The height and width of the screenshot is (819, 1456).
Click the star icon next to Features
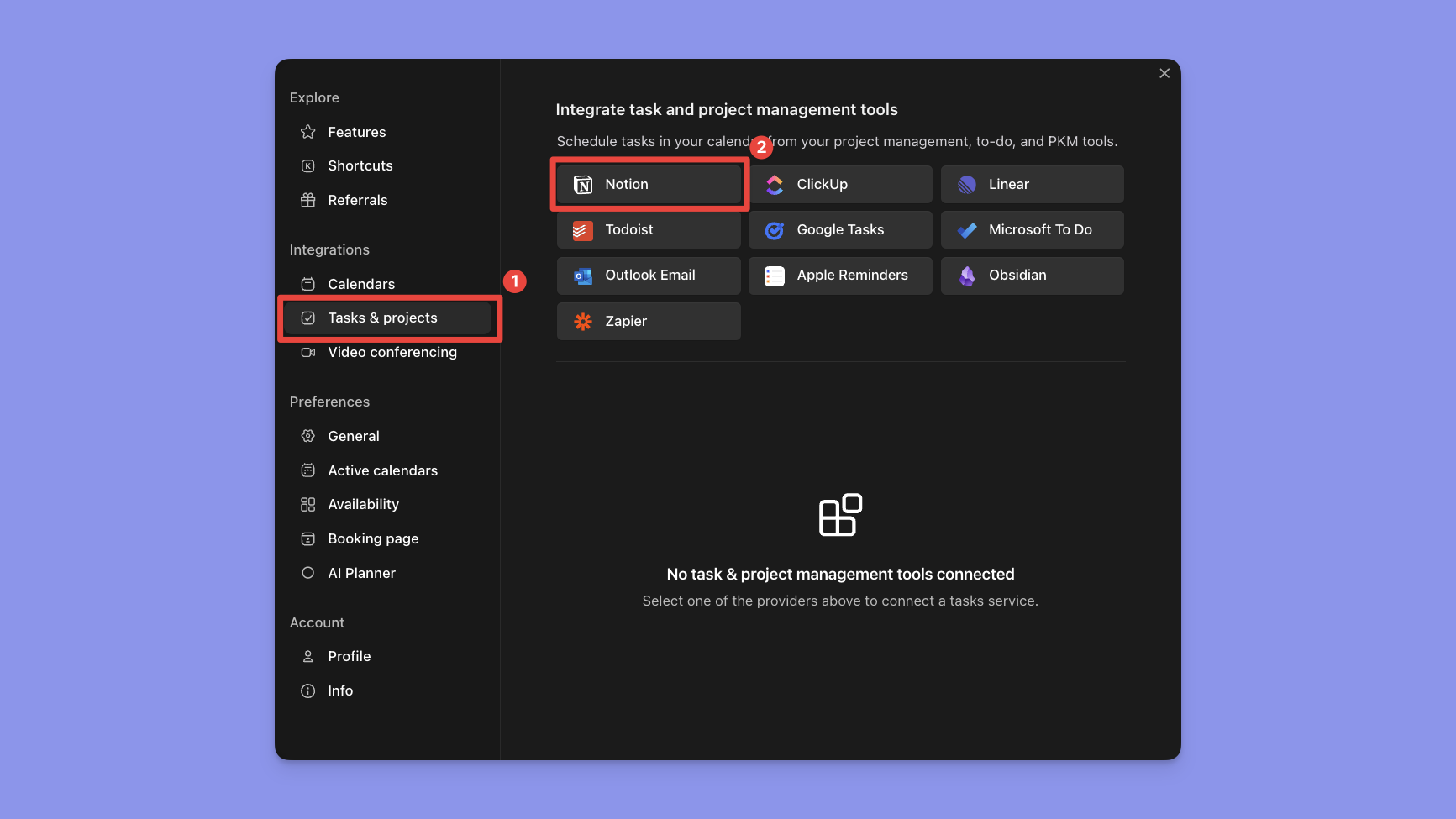coord(308,132)
